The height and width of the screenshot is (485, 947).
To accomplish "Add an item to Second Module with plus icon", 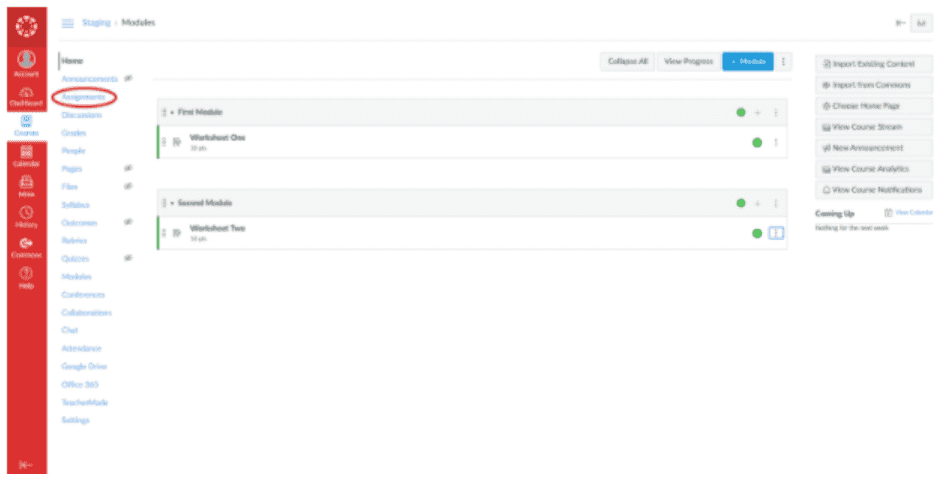I will tap(758, 204).
